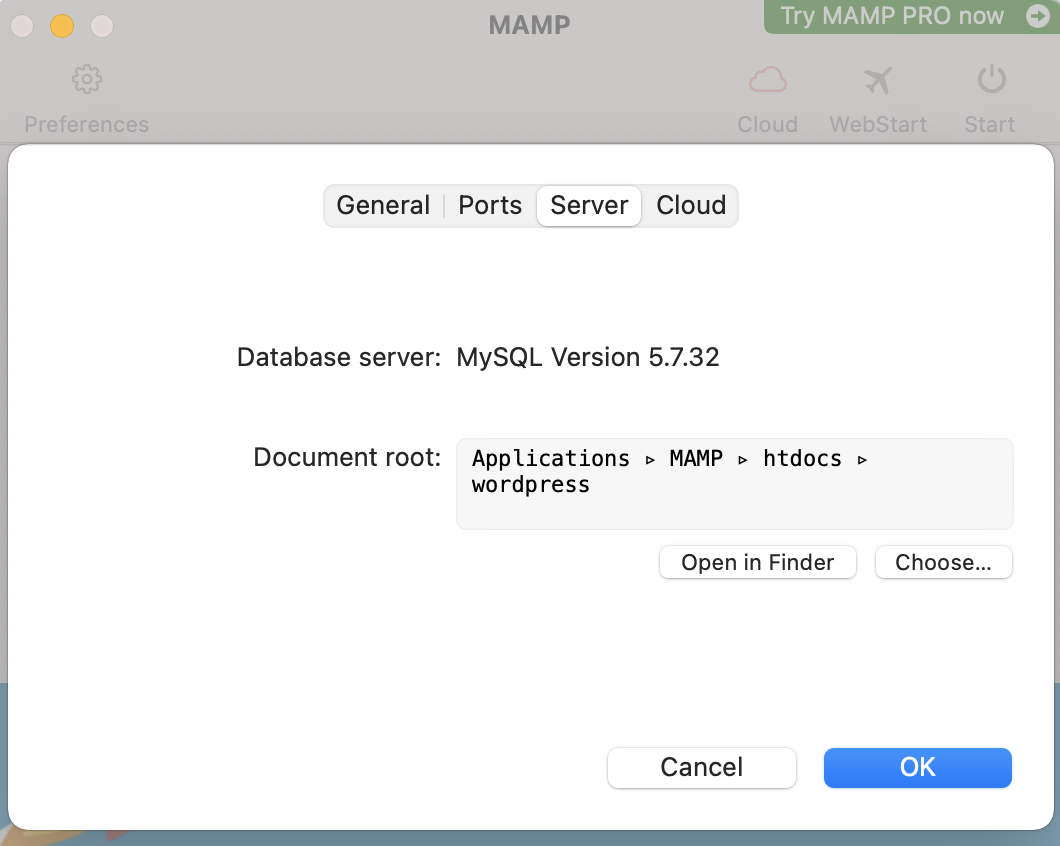Click the MySQL Version 5.7.32 text

pyautogui.click(x=587, y=357)
